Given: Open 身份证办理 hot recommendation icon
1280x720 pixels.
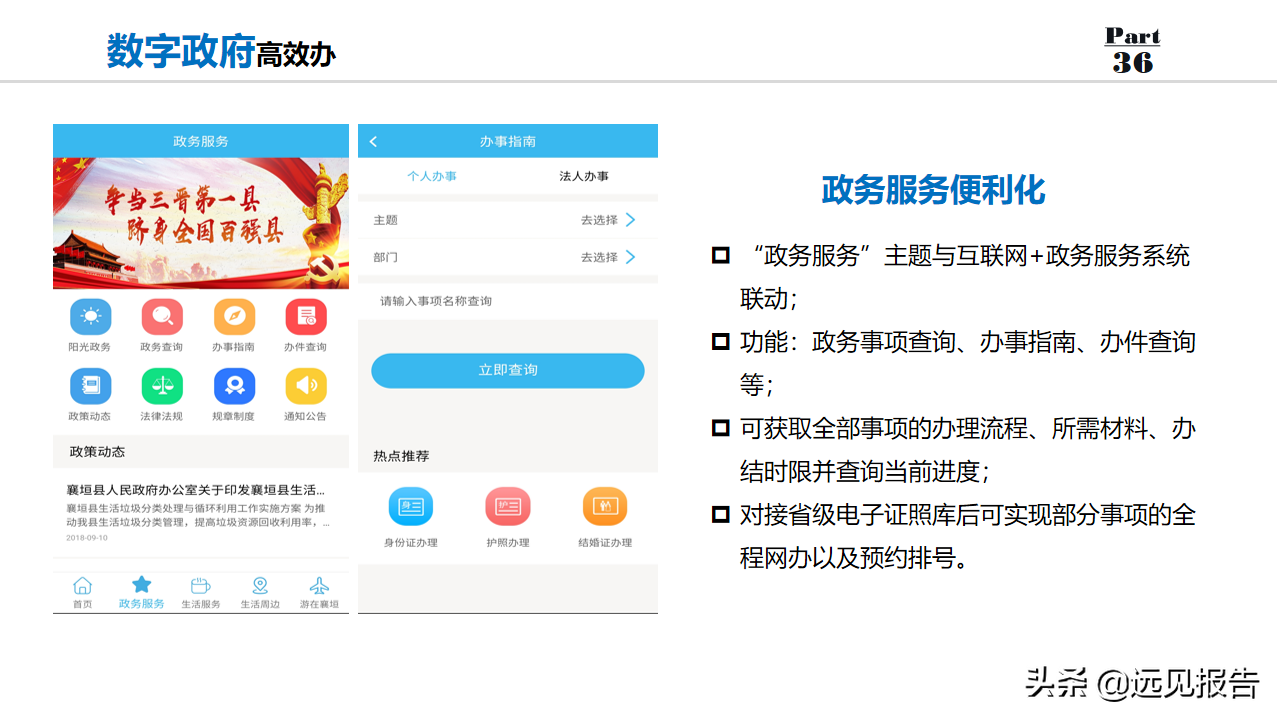Looking at the screenshot, I should [411, 506].
